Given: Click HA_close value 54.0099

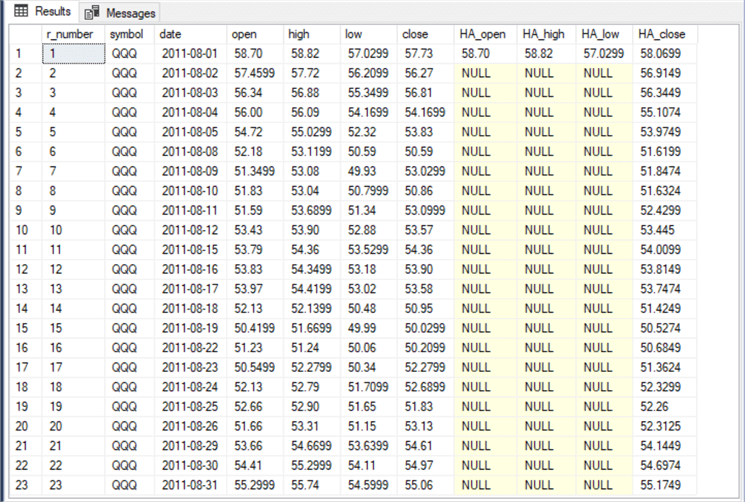Looking at the screenshot, I should pyautogui.click(x=665, y=249).
